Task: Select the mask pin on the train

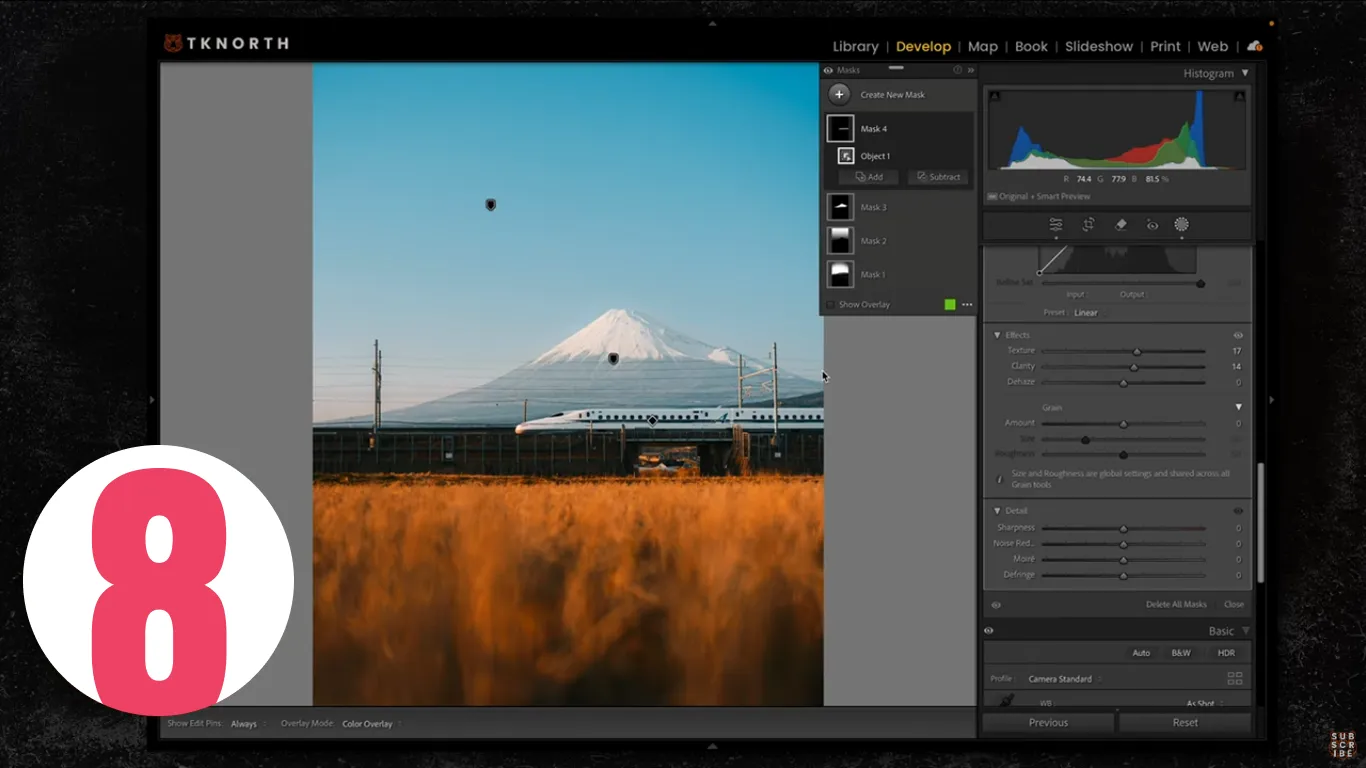Action: (652, 421)
